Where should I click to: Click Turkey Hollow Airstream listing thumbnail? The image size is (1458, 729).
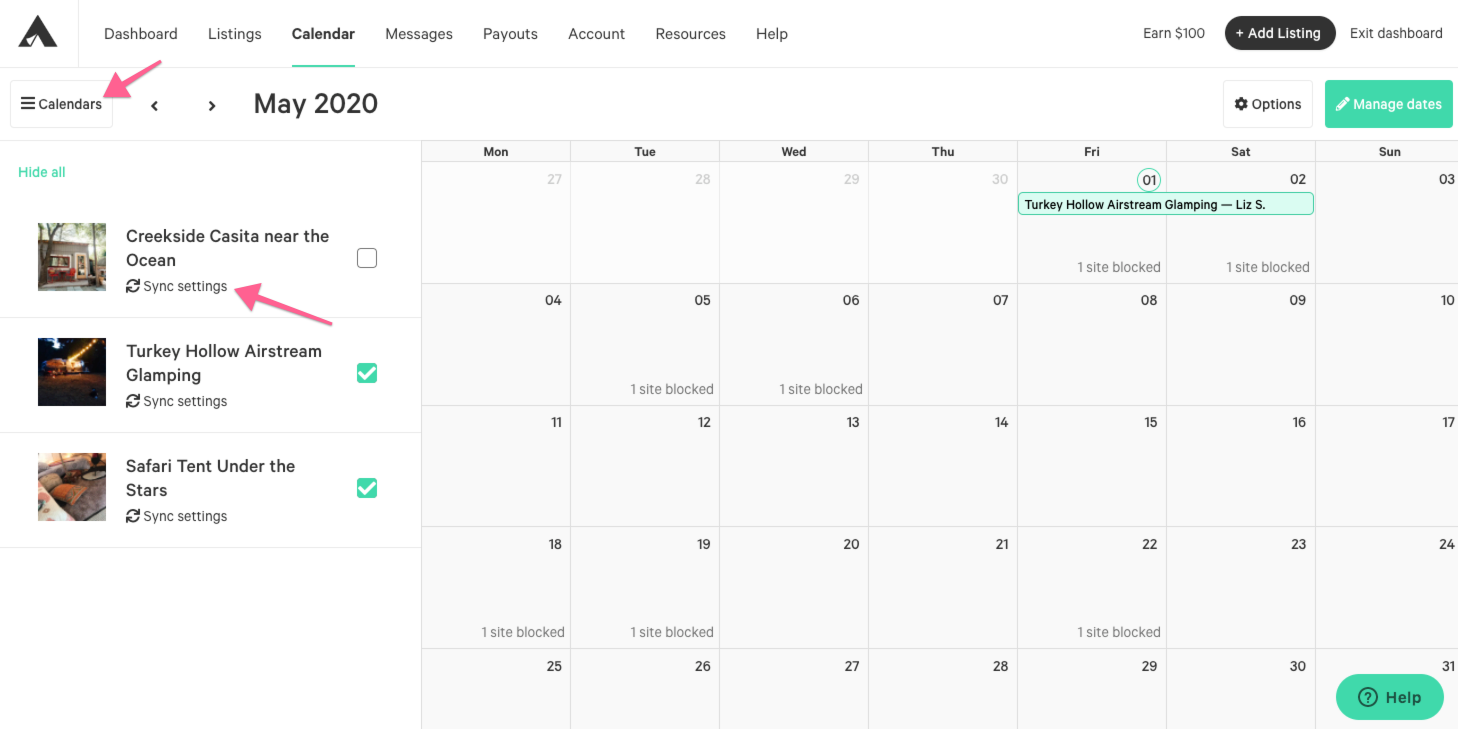72,372
